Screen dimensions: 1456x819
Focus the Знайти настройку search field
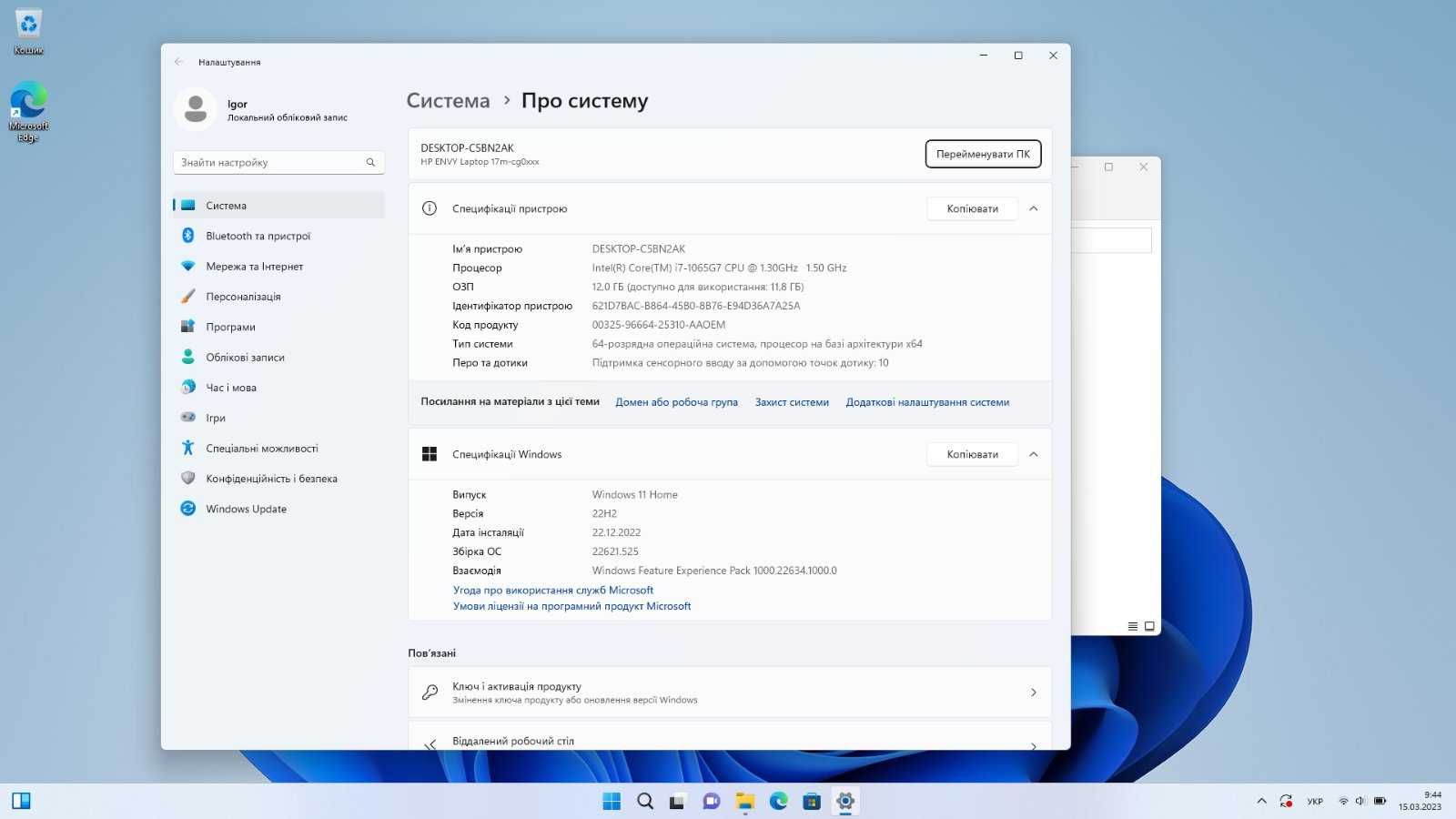(278, 163)
